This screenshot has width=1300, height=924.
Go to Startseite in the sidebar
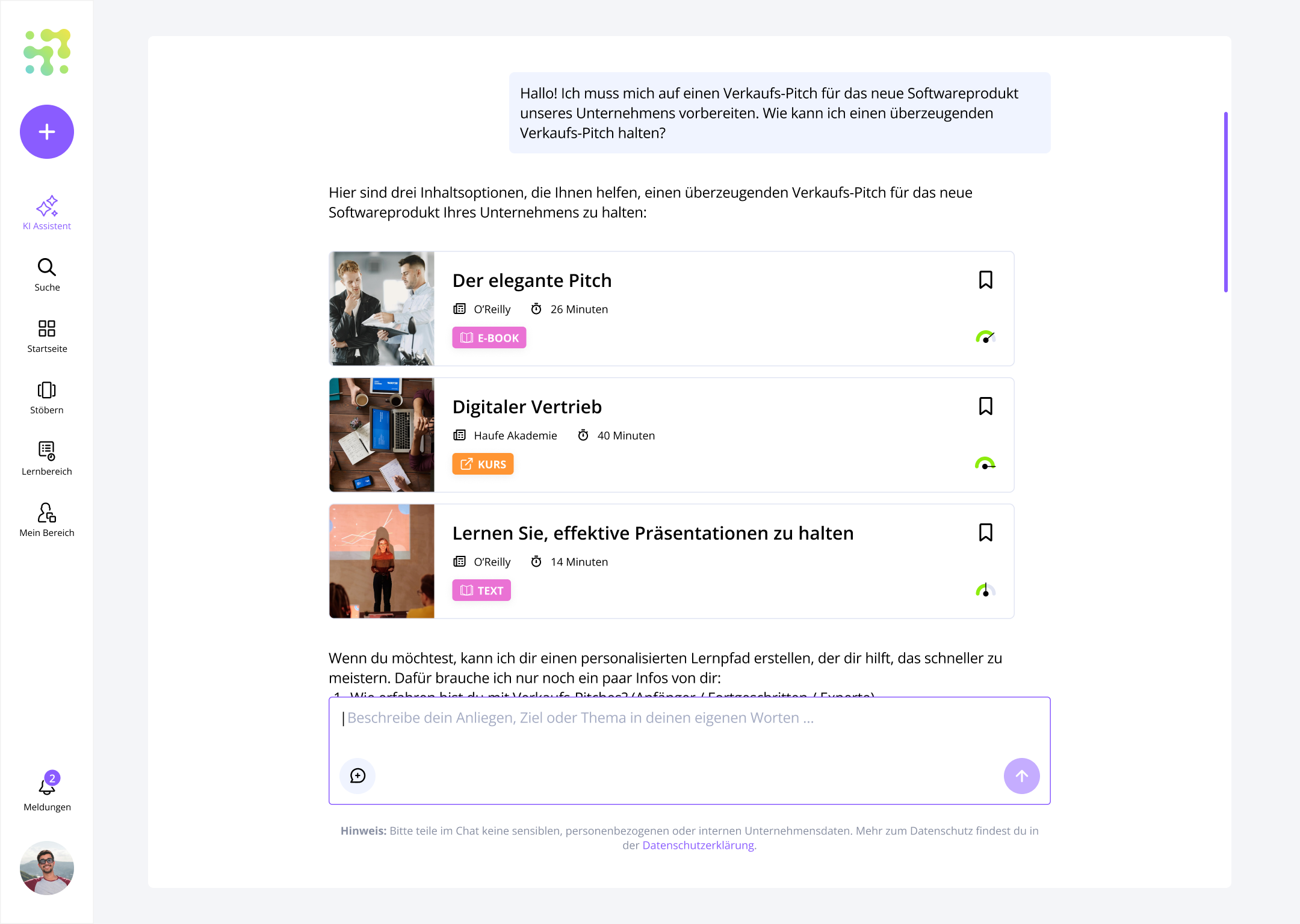(x=47, y=336)
